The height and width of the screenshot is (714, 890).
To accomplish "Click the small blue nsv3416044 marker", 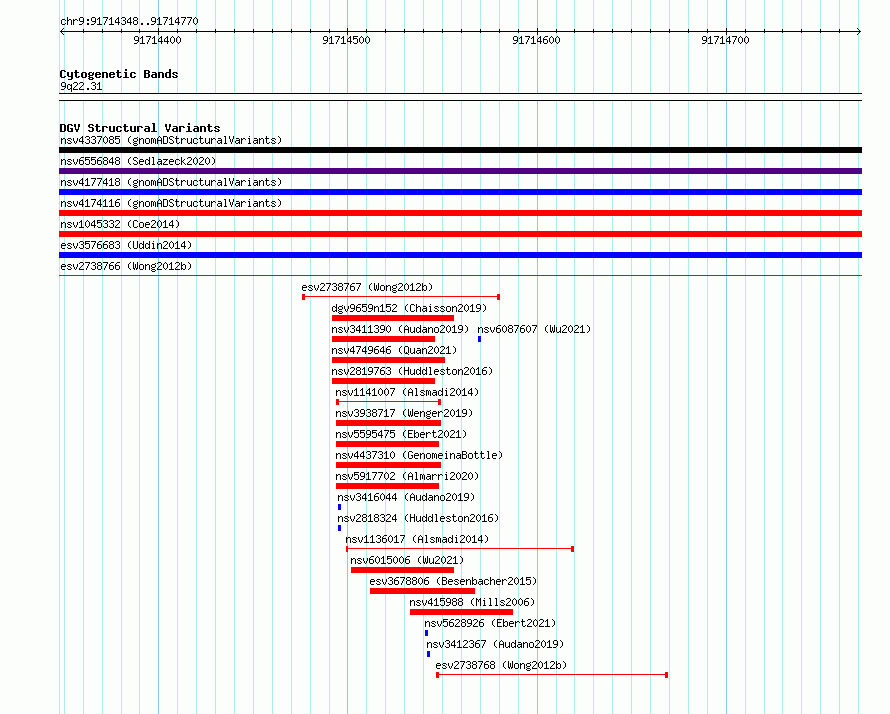I will tap(339, 507).
